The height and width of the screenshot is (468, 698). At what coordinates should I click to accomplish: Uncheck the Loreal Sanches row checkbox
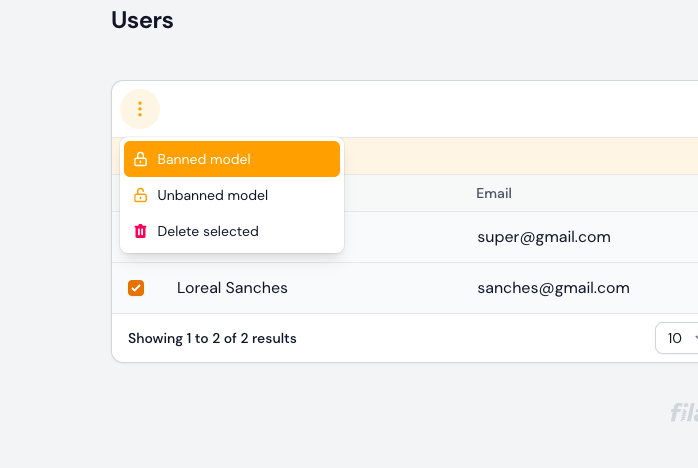coord(136,288)
